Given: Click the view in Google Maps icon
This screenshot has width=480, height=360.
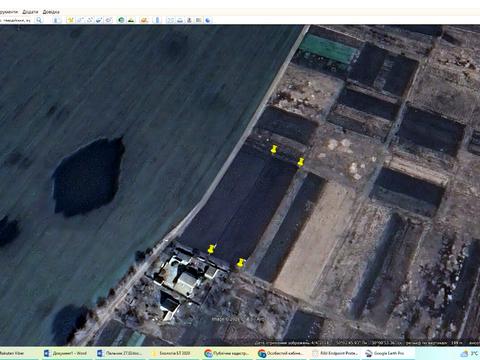Looking at the screenshot, I should [x=199, y=20].
